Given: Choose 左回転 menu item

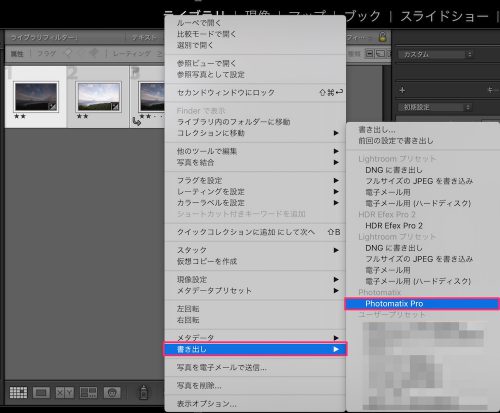Looking at the screenshot, I should pyautogui.click(x=255, y=309).
